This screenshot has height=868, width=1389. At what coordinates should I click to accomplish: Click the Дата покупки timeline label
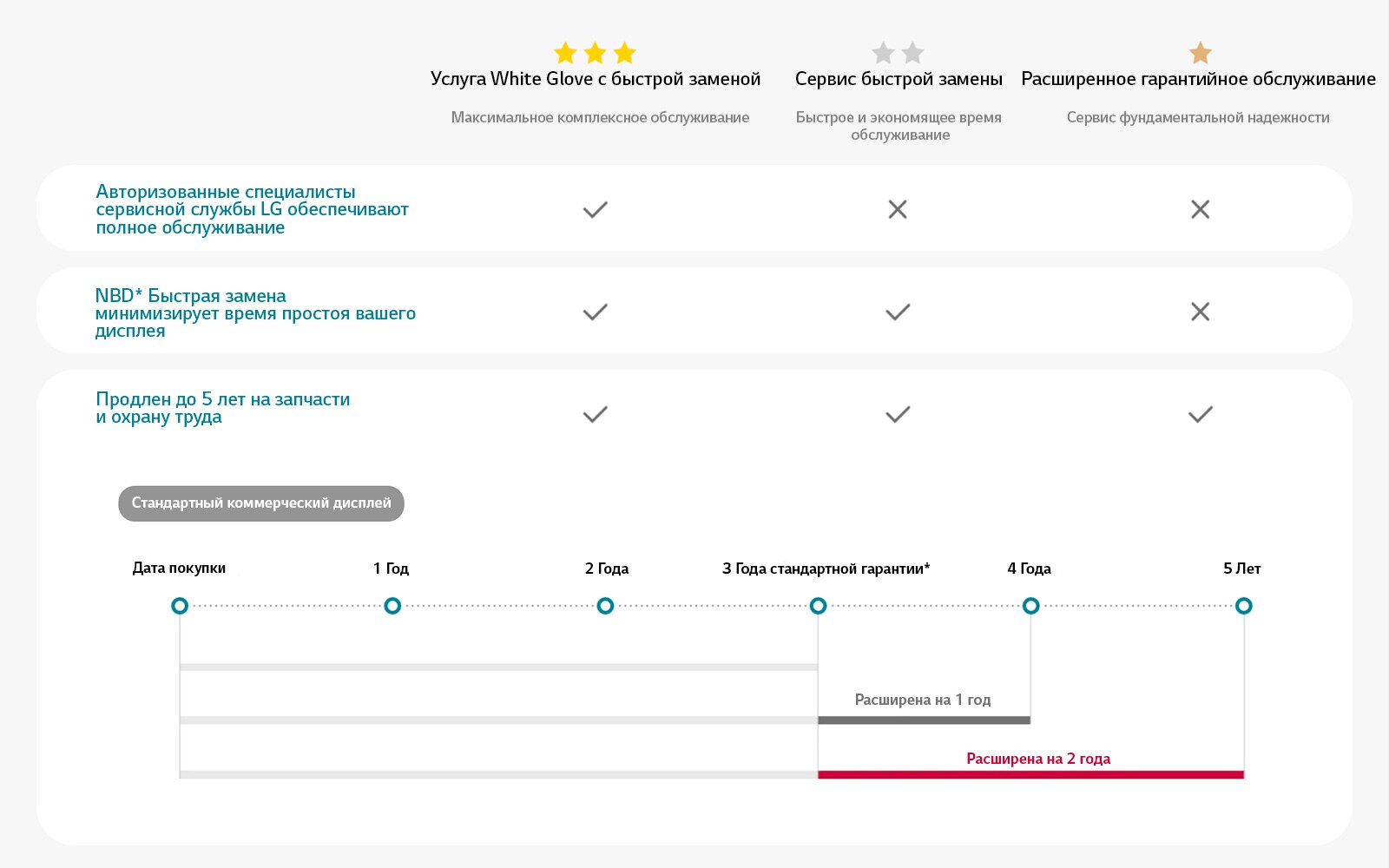(179, 569)
